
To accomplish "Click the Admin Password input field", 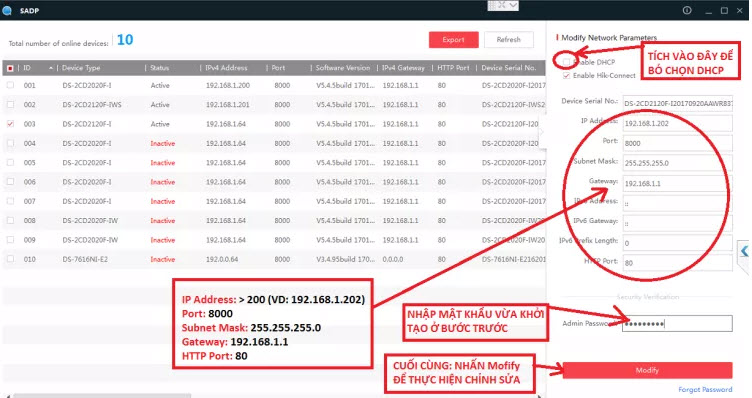I will pyautogui.click(x=678, y=324).
